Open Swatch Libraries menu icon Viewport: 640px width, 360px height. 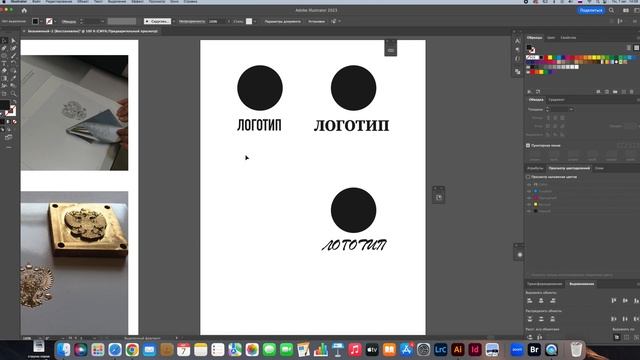[530, 92]
